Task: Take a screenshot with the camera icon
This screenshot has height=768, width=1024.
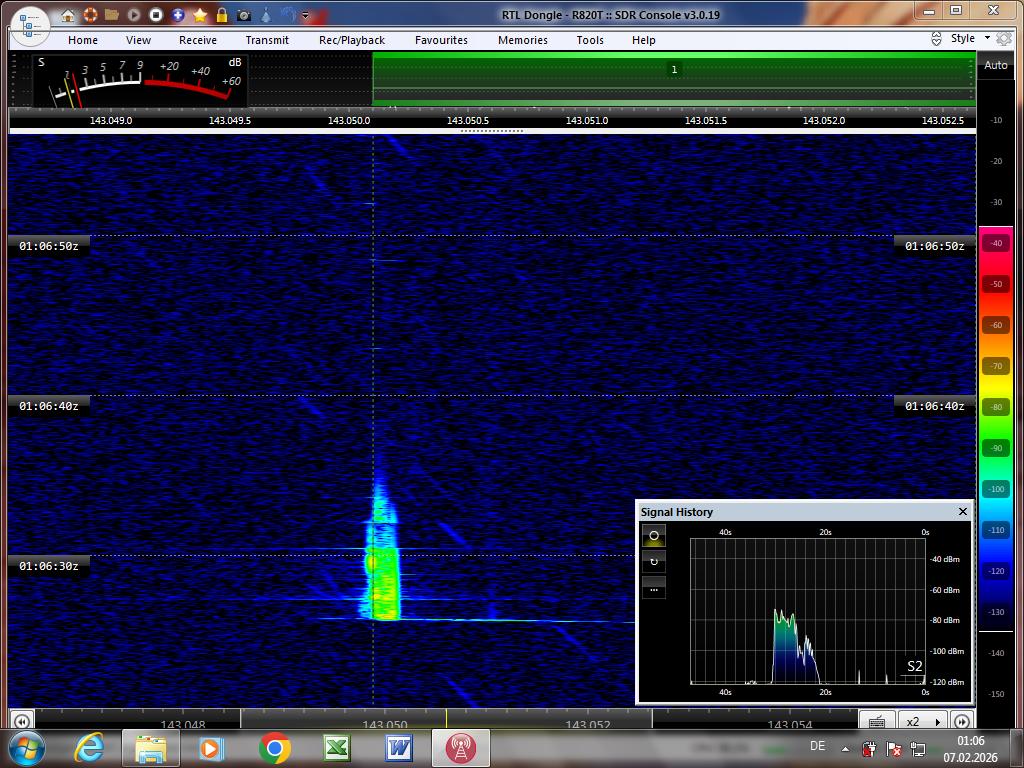Action: click(x=244, y=15)
